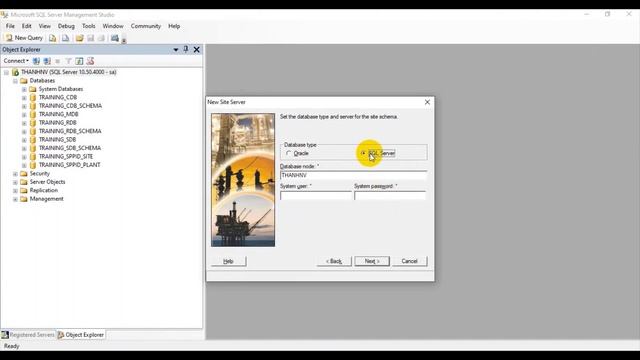This screenshot has width=640, height=360.
Task: Click the TRAINING_CDB database icon
Action: 33,98
